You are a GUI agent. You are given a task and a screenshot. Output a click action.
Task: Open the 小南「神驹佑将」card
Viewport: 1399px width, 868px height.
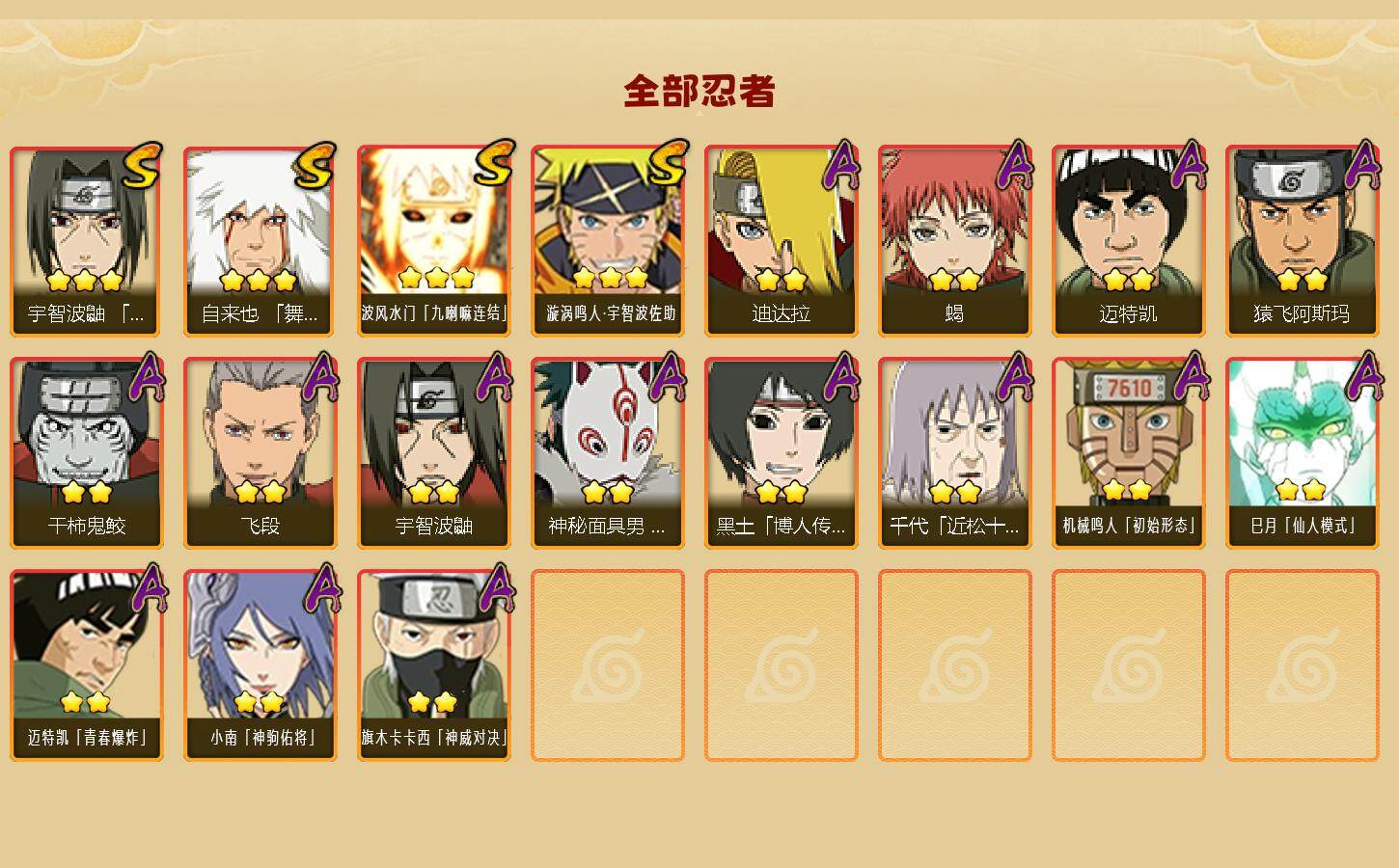261,665
